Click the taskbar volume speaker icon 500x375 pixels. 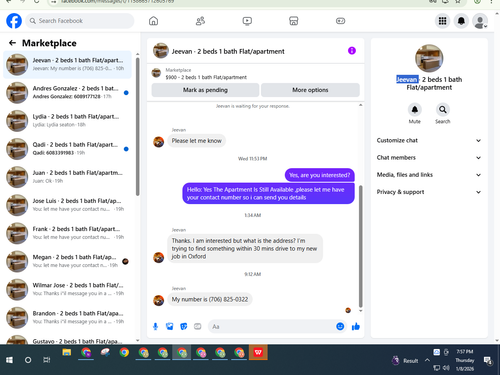point(446,368)
